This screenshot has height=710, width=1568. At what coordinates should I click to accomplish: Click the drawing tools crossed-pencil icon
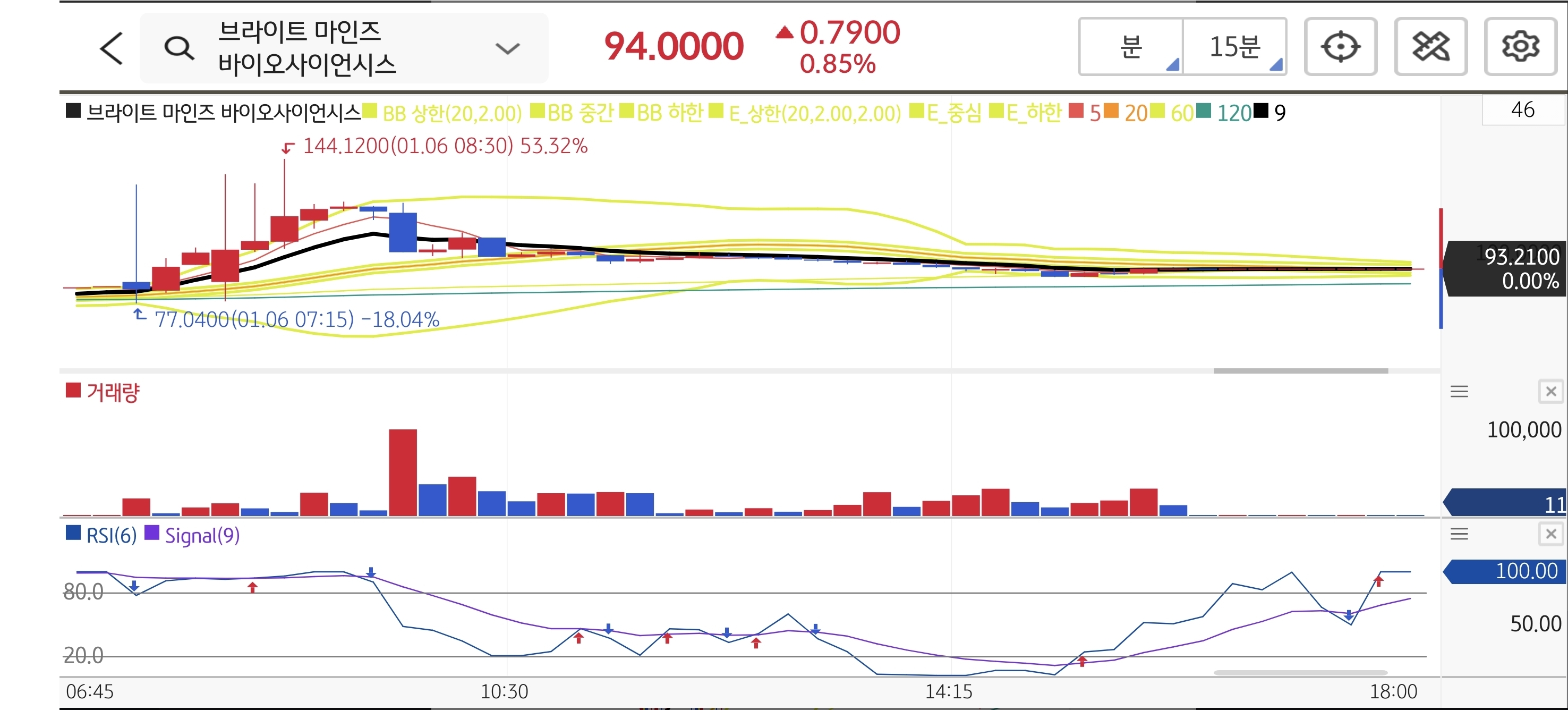click(x=1430, y=47)
